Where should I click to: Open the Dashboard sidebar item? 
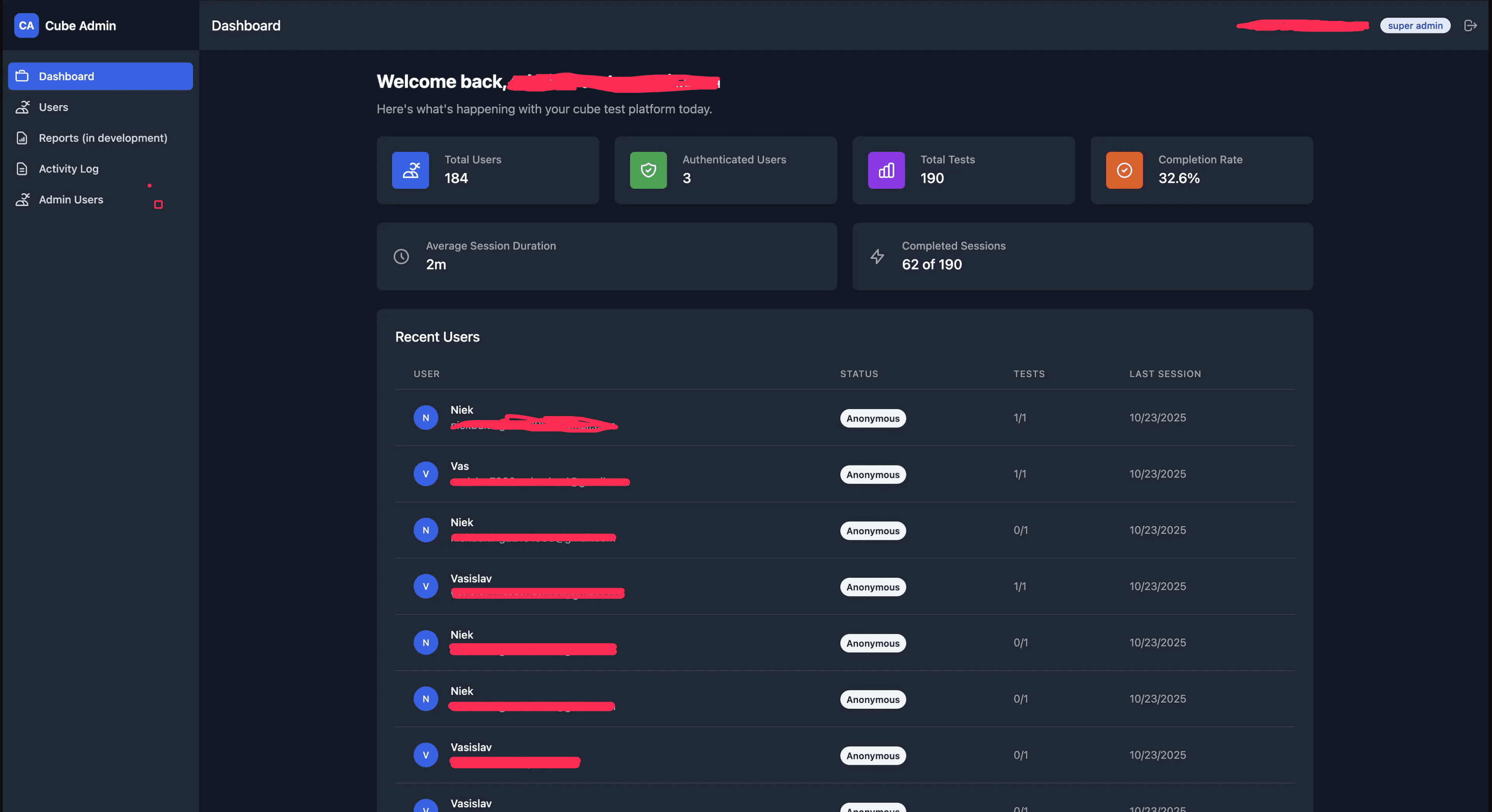coord(100,77)
